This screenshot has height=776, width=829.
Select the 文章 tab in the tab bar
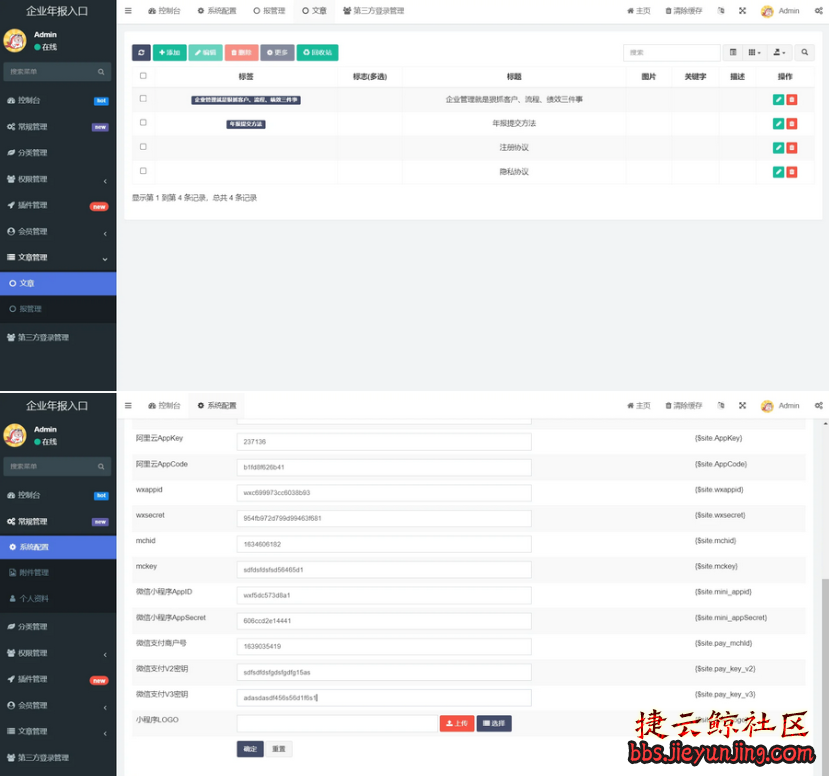[314, 11]
